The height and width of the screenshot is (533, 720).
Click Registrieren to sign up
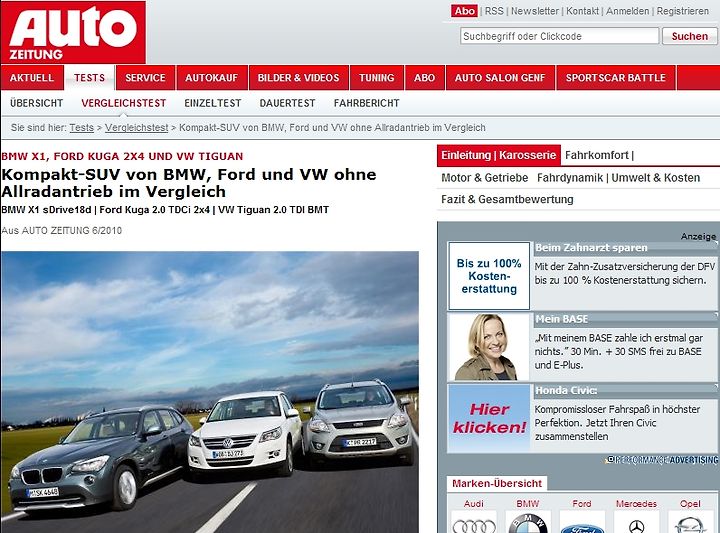[x=682, y=11]
